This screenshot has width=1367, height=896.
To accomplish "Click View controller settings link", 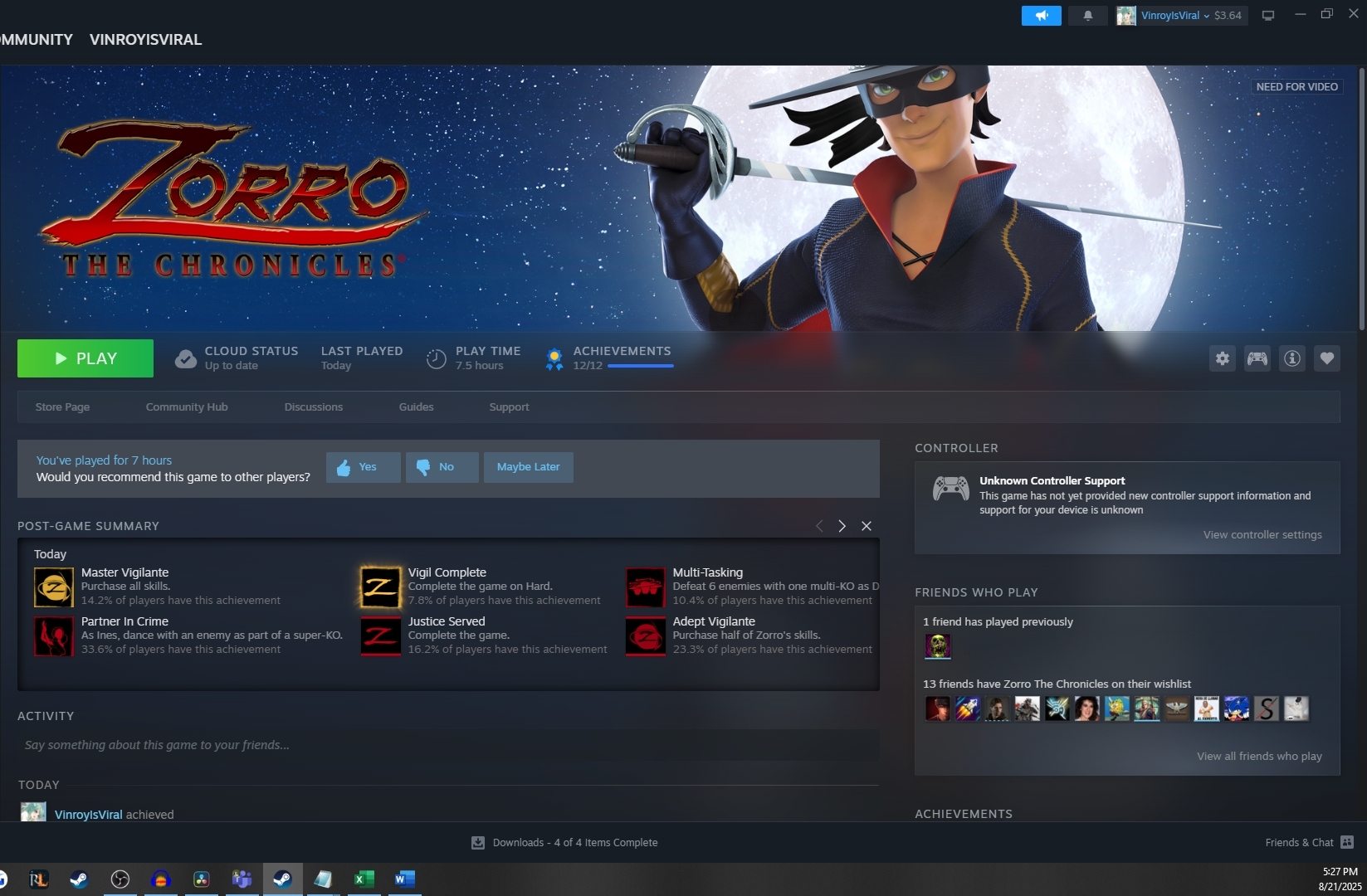I will tap(1262, 535).
